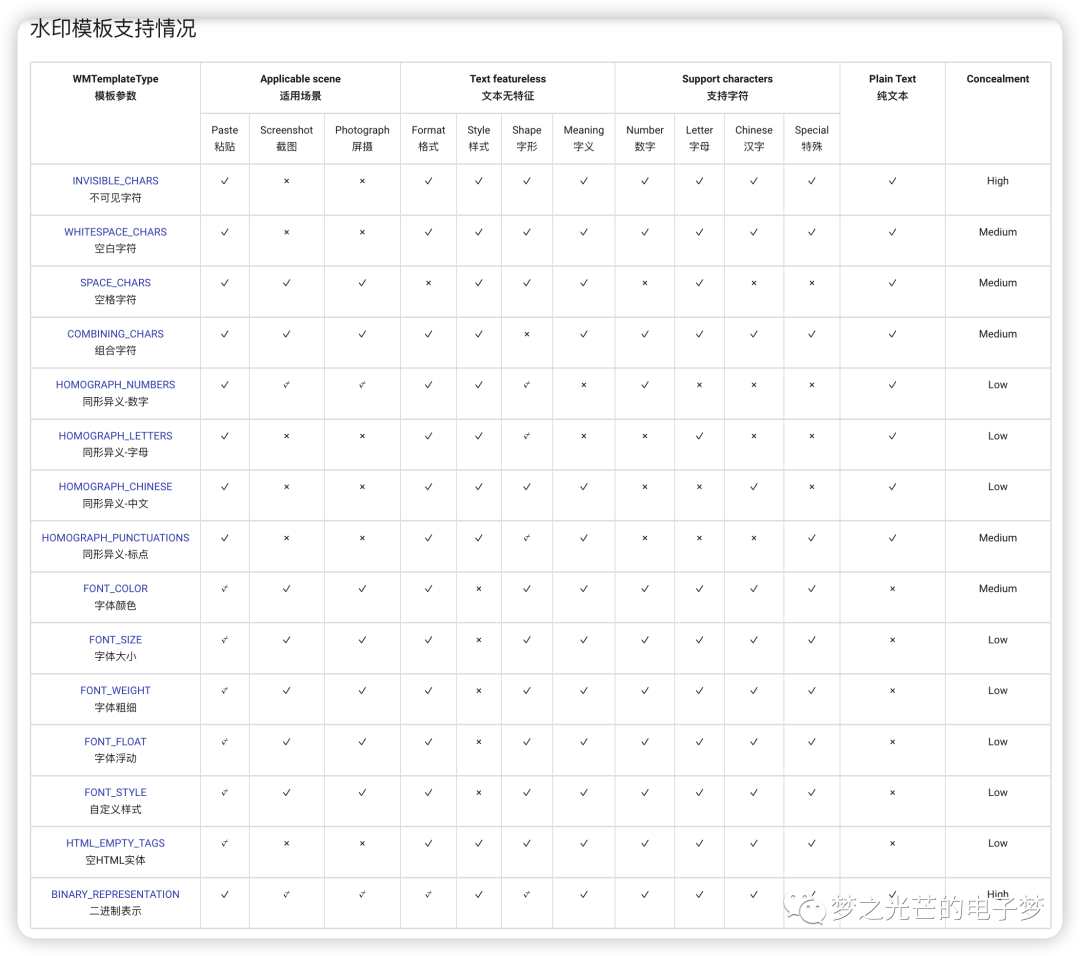1080x956 pixels.
Task: Click the Plain Text checkmark in WHITESPACE_CHARS row
Action: [892, 232]
